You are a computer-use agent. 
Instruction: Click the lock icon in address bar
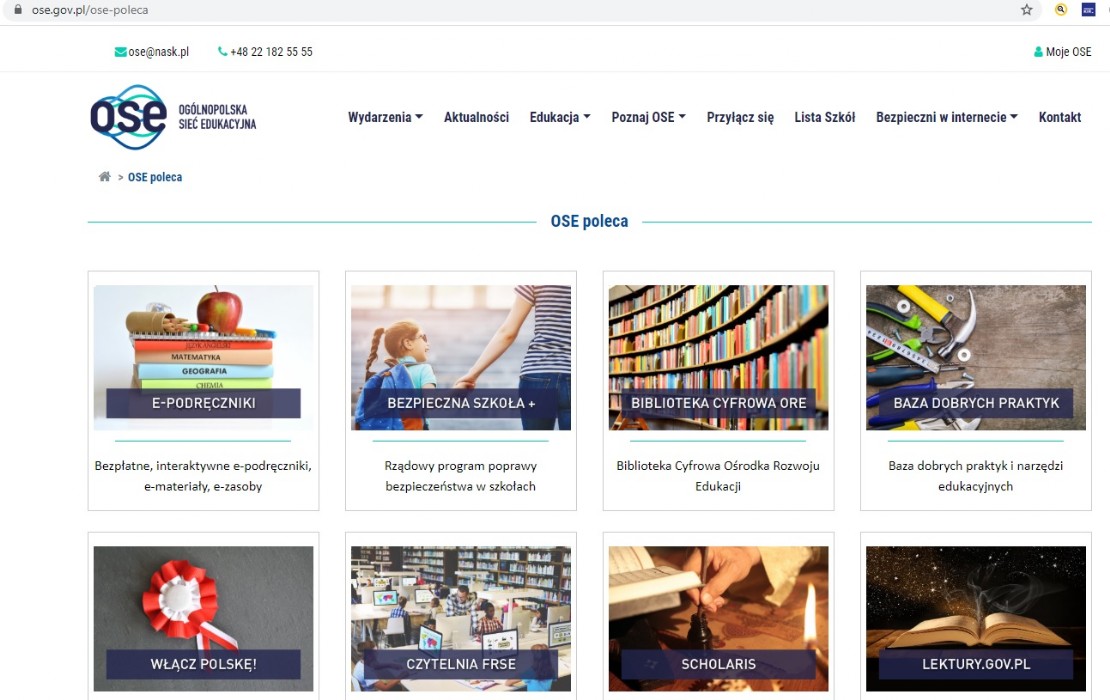coord(18,9)
